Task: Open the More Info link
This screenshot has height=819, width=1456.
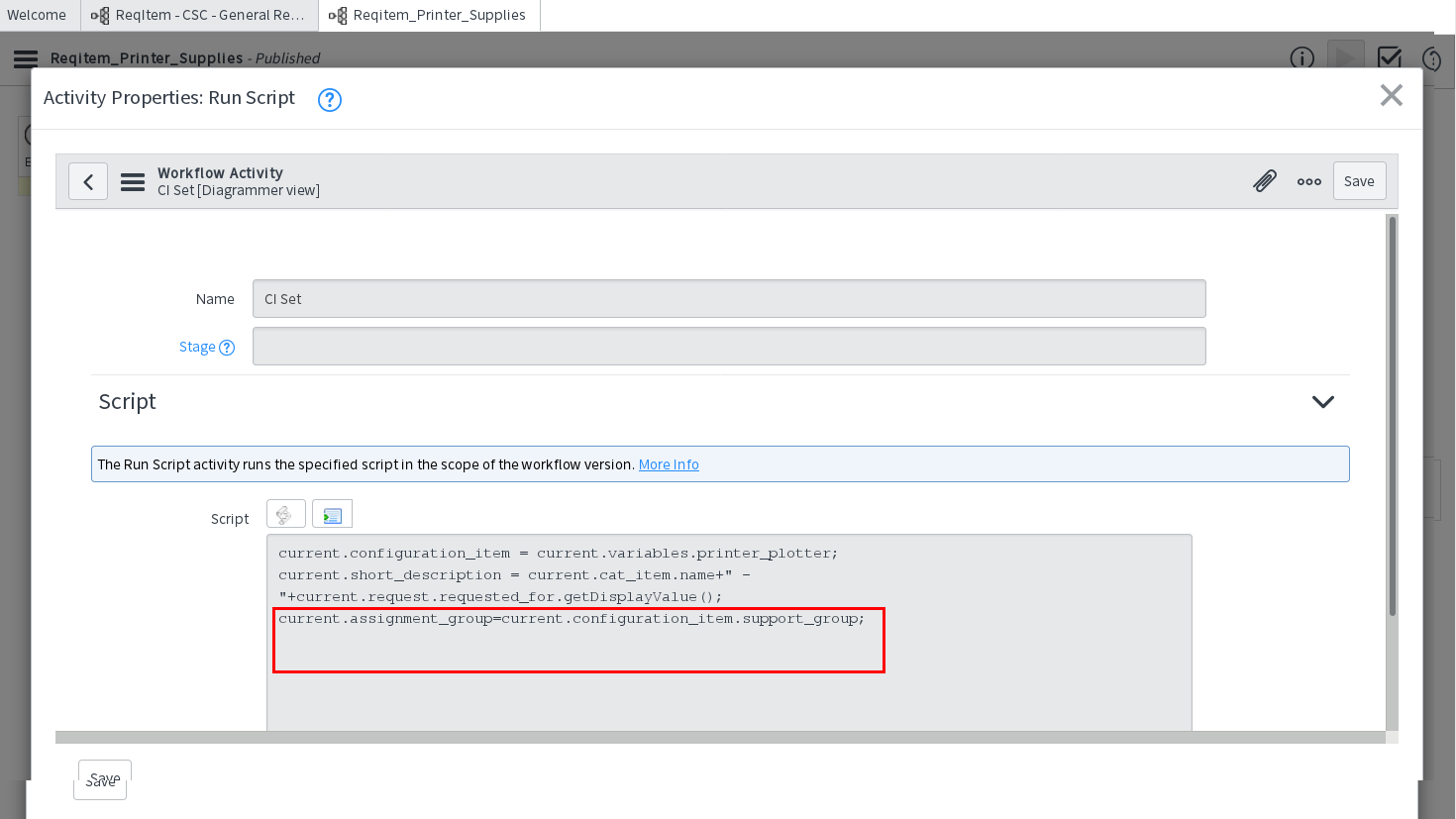Action: click(669, 464)
